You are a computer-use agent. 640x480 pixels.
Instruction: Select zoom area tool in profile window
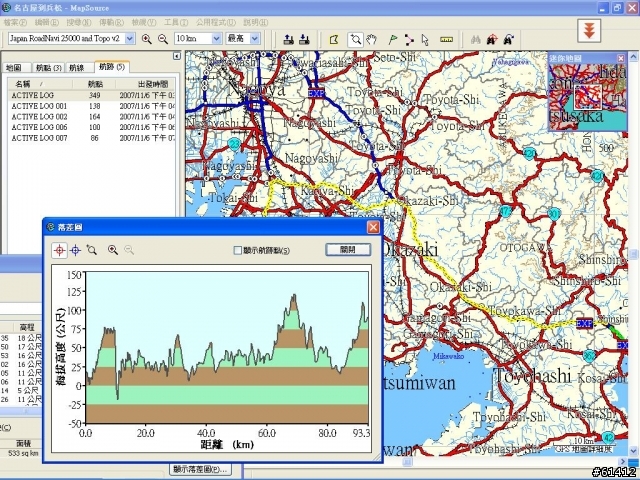tap(92, 250)
